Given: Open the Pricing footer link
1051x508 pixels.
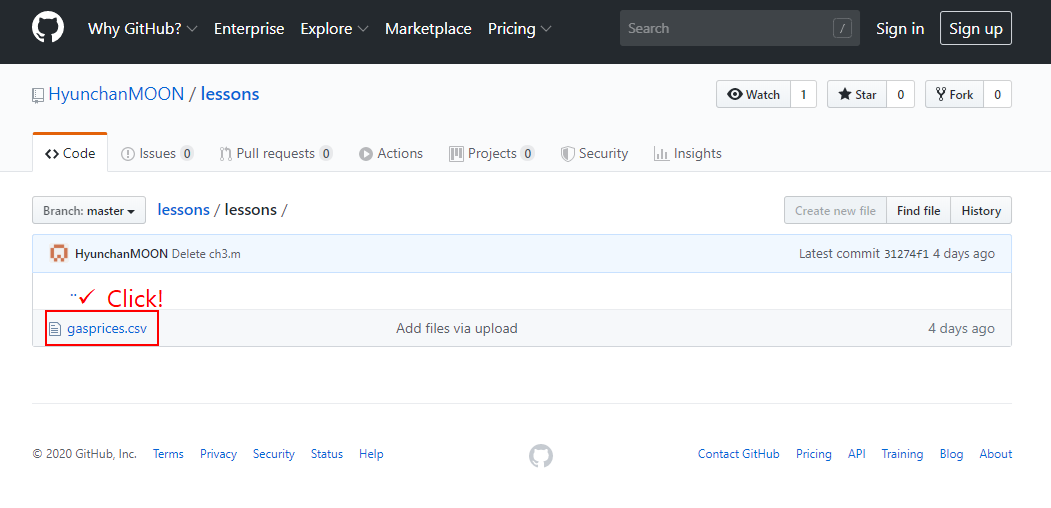Looking at the screenshot, I should pyautogui.click(x=814, y=454).
